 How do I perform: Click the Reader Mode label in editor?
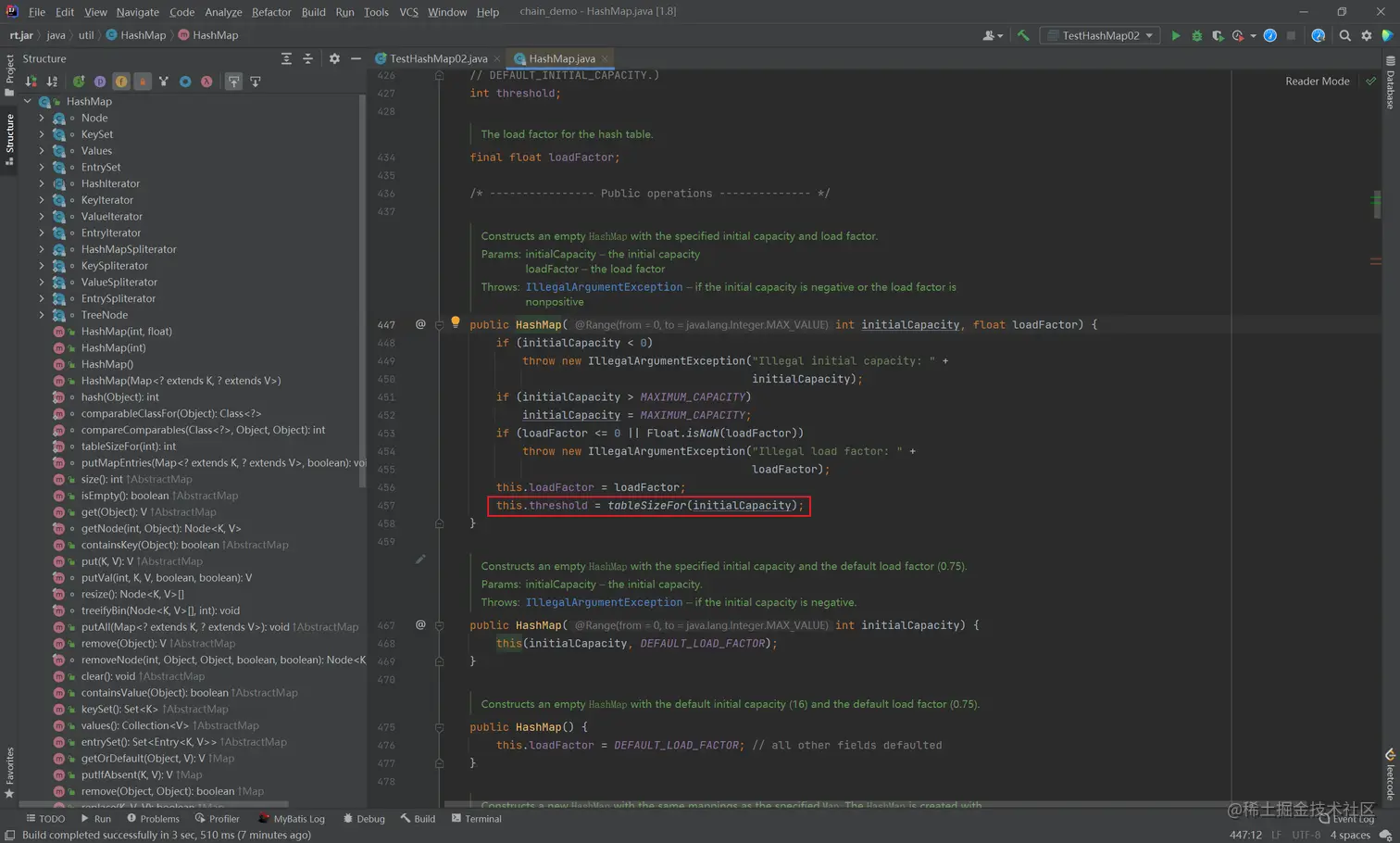[x=1317, y=82]
